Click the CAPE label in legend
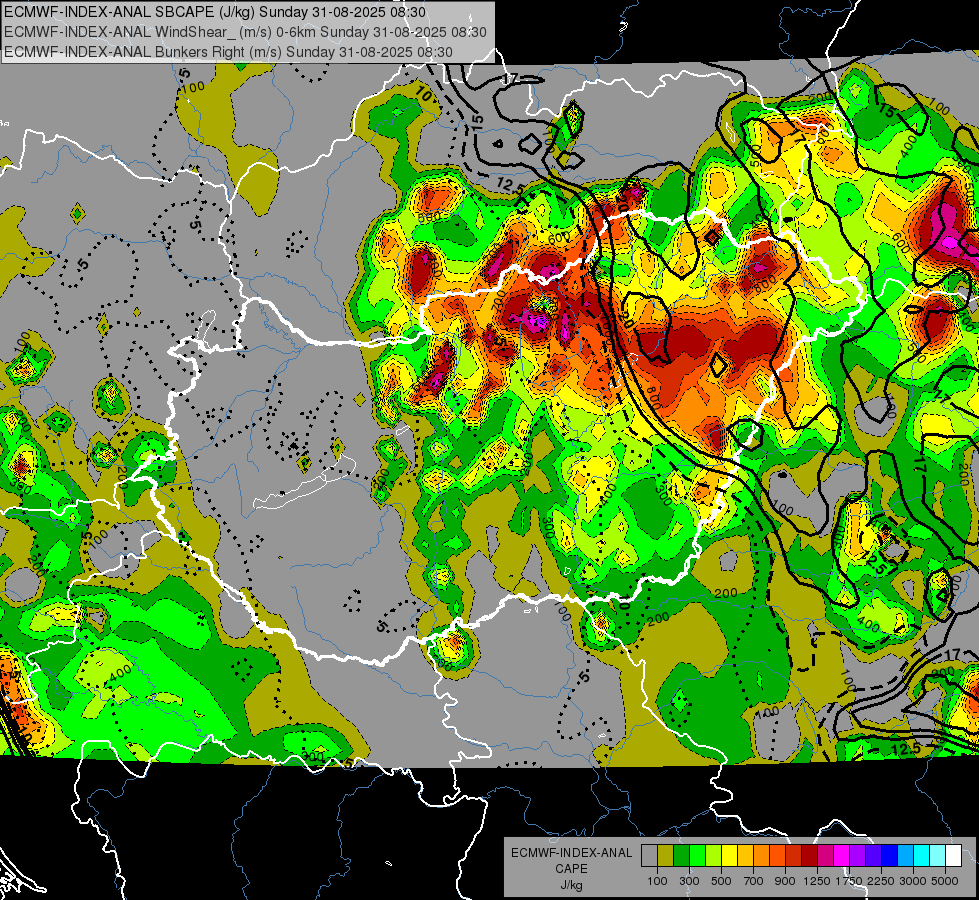Viewport: 979px width, 900px height. [x=571, y=869]
